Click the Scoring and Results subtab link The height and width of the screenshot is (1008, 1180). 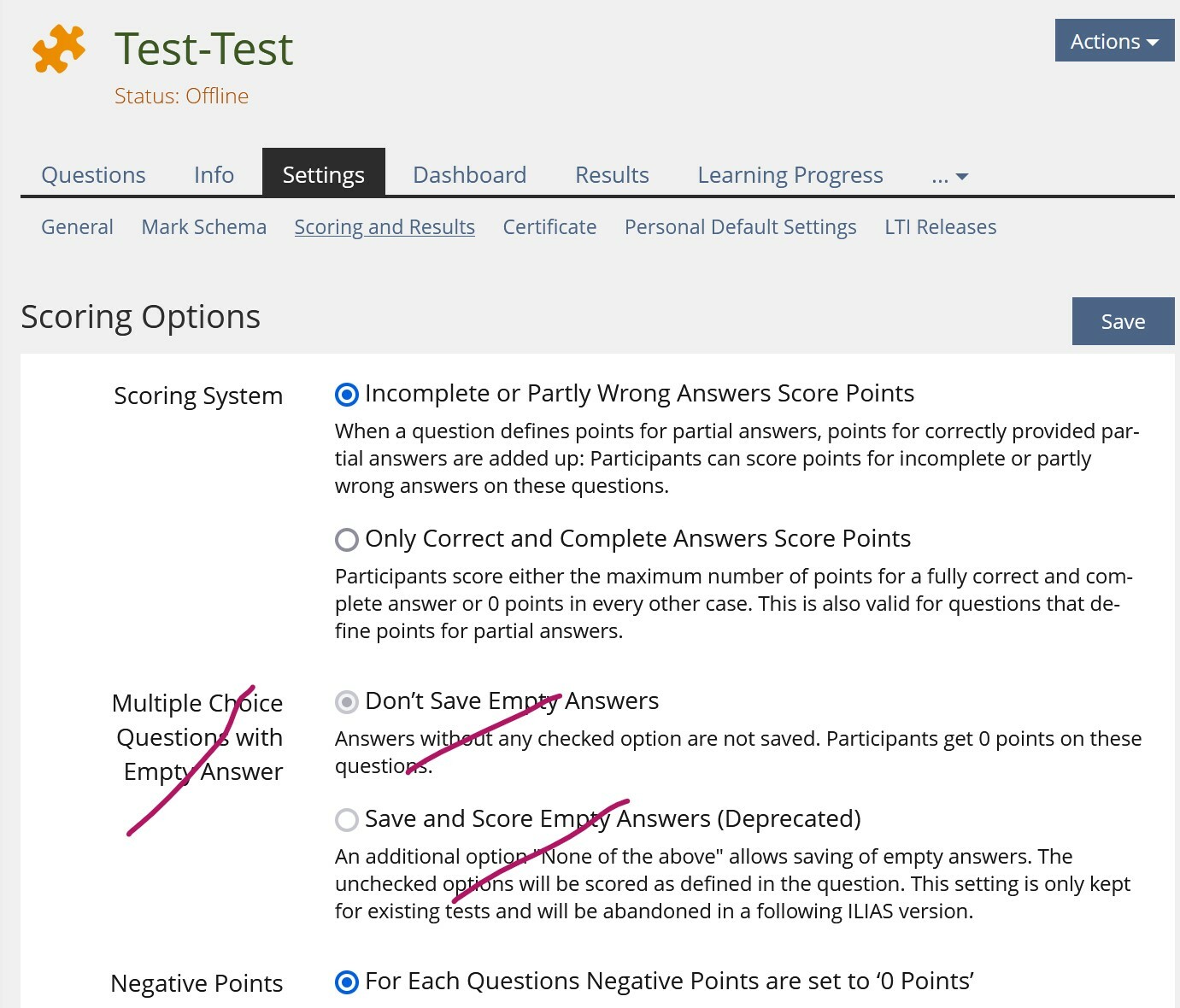(385, 227)
